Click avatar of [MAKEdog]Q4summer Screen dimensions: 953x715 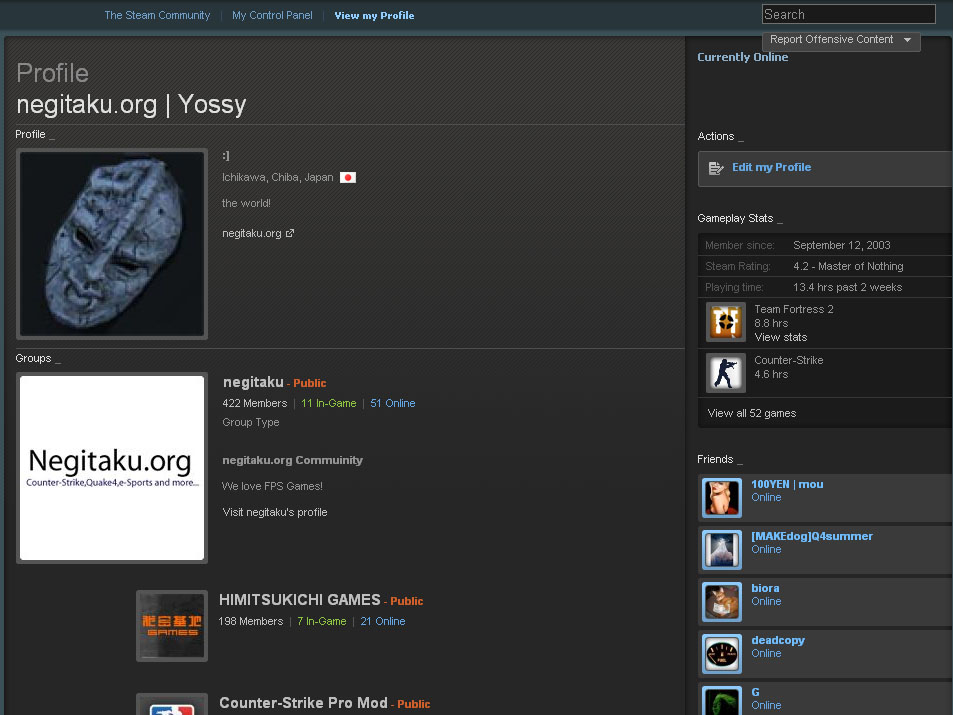(722, 550)
